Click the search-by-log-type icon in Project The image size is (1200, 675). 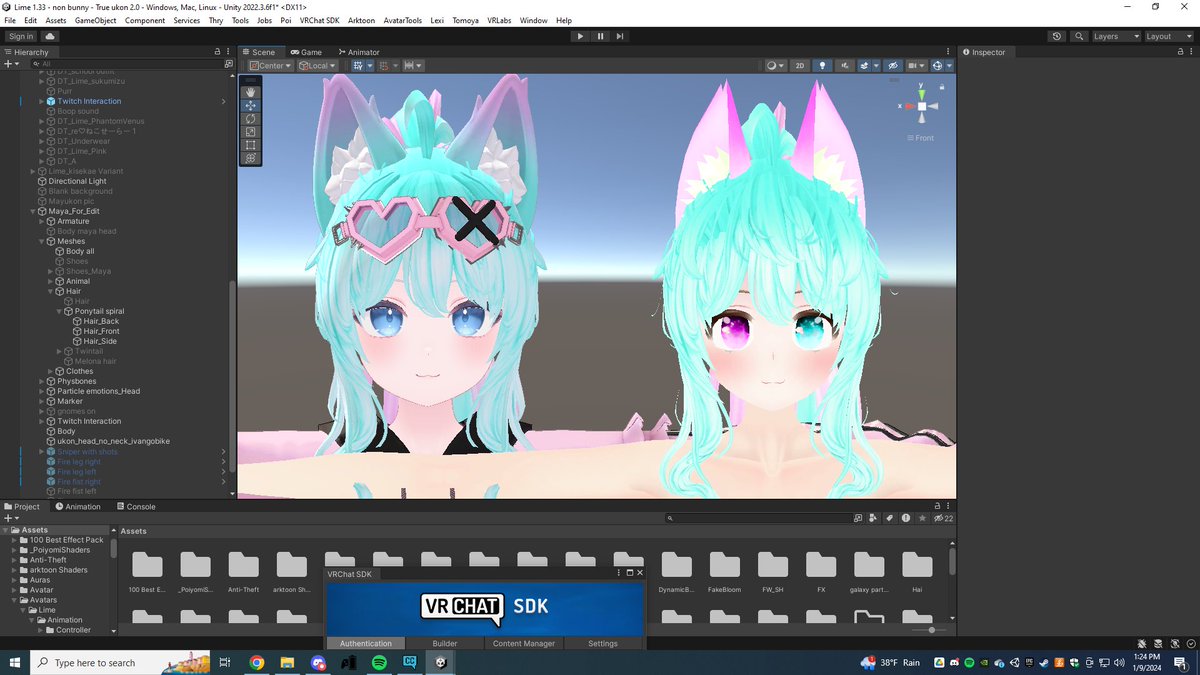click(905, 518)
